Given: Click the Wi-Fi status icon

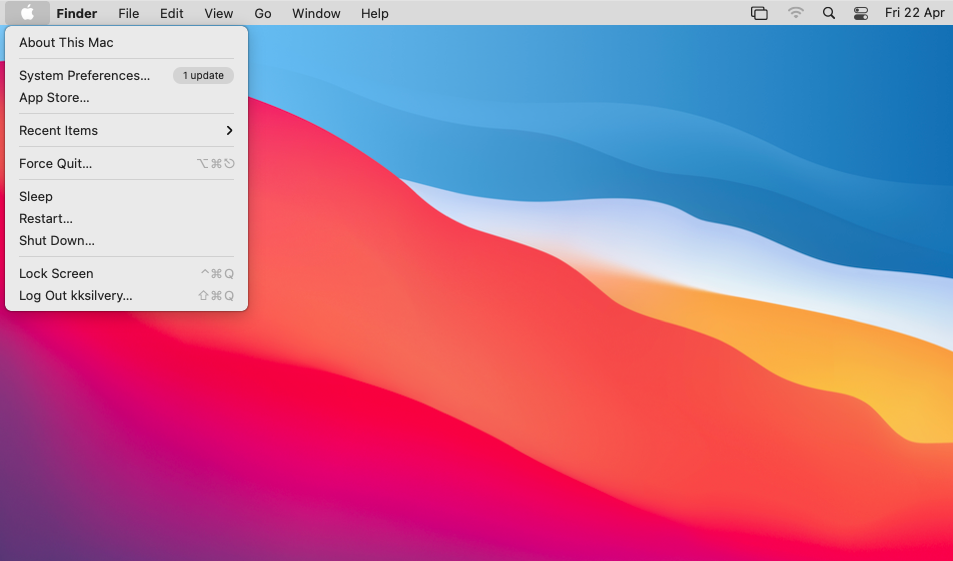Looking at the screenshot, I should 795,13.
